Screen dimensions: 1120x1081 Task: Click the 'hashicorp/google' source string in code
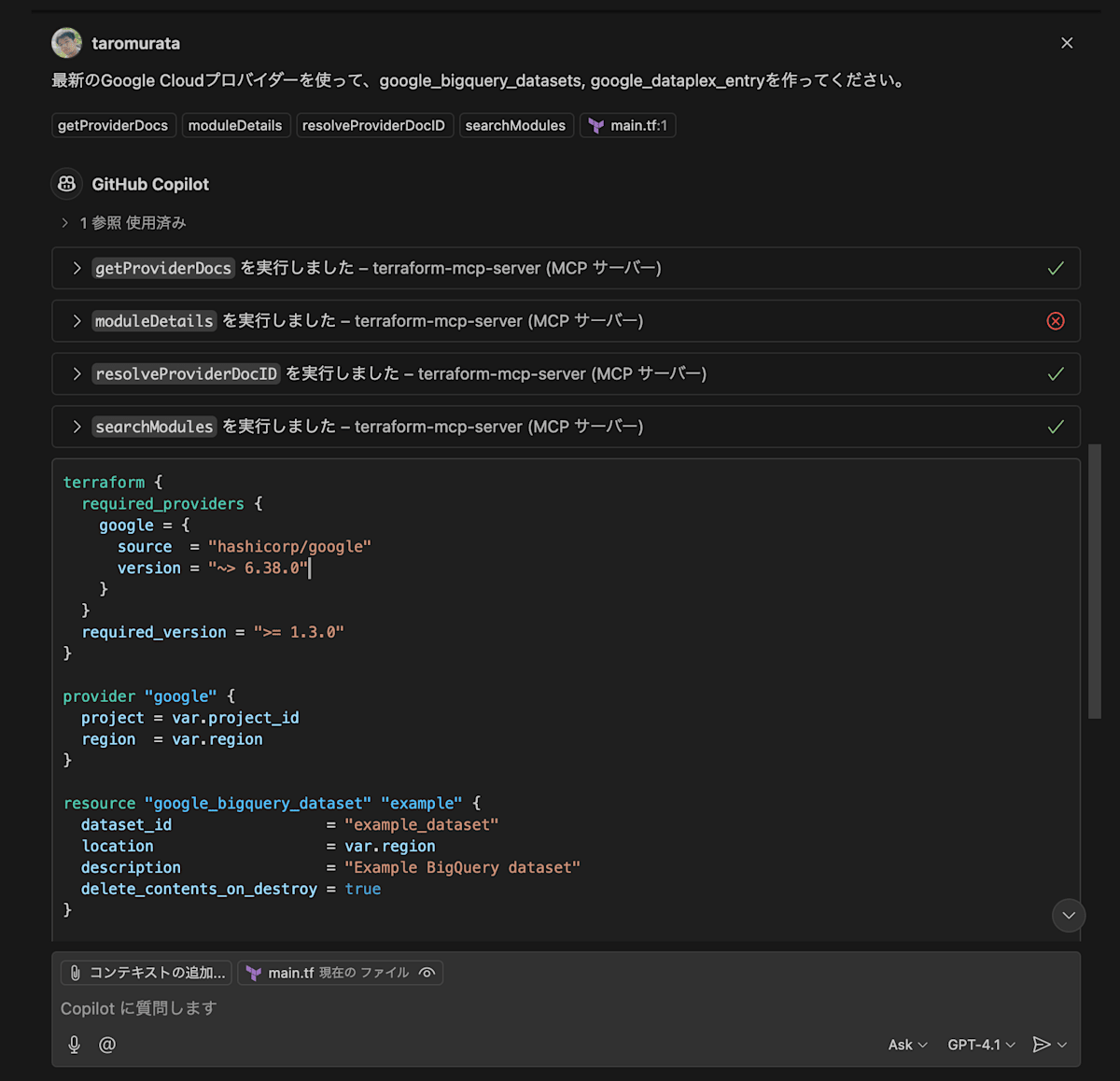(289, 546)
